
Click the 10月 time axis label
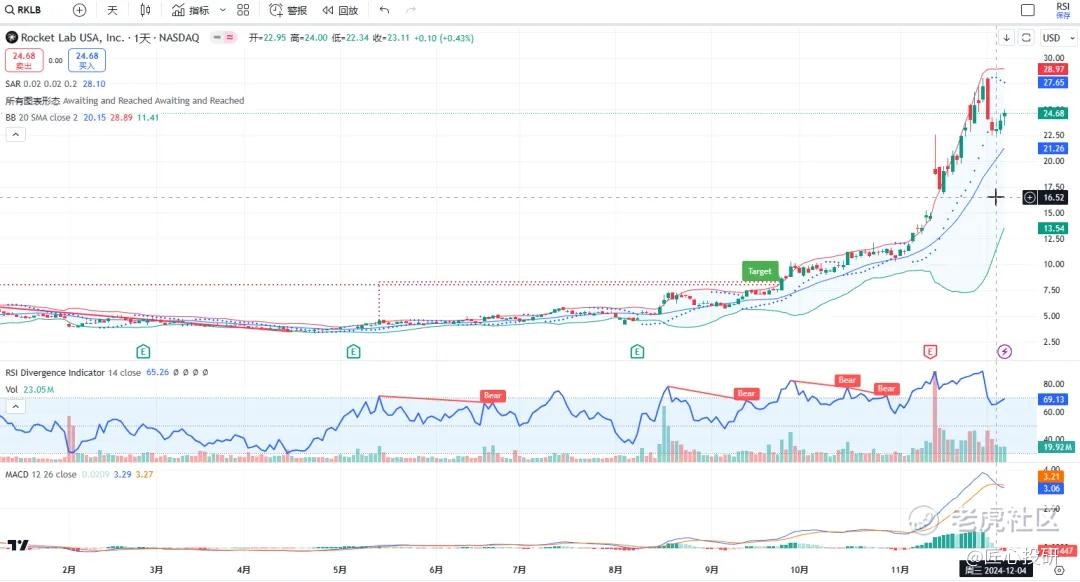tap(799, 570)
